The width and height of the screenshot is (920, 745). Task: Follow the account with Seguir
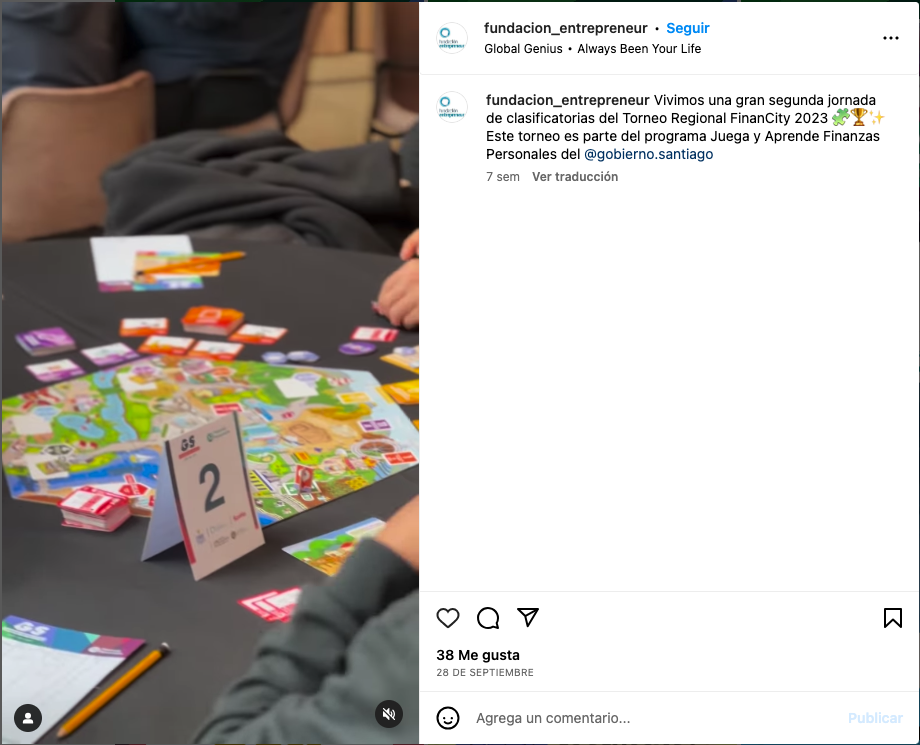(x=688, y=28)
